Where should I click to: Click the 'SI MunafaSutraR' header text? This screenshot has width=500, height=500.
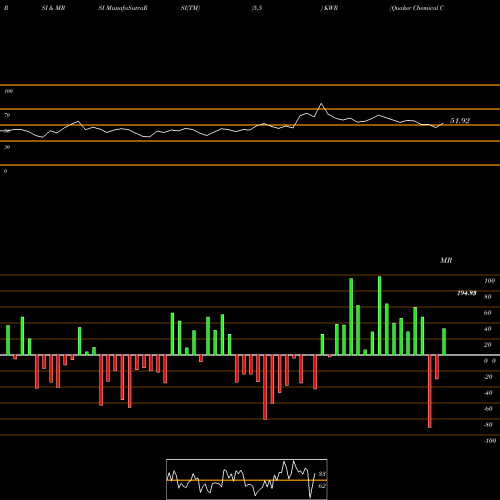click(x=123, y=8)
